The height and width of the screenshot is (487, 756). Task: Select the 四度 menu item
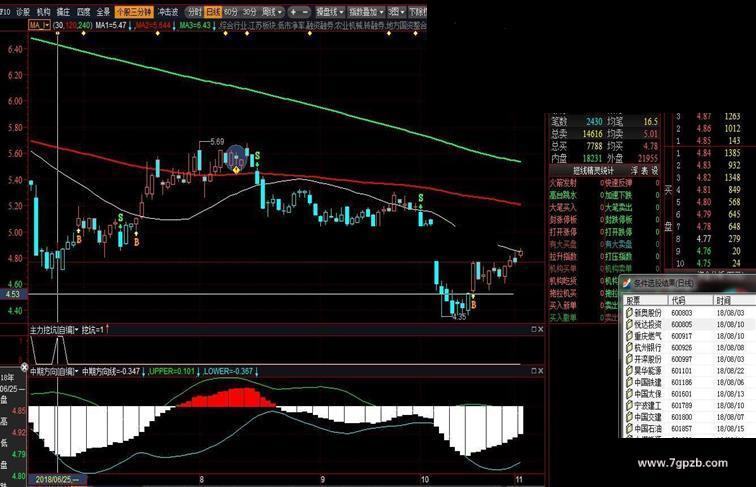83,12
